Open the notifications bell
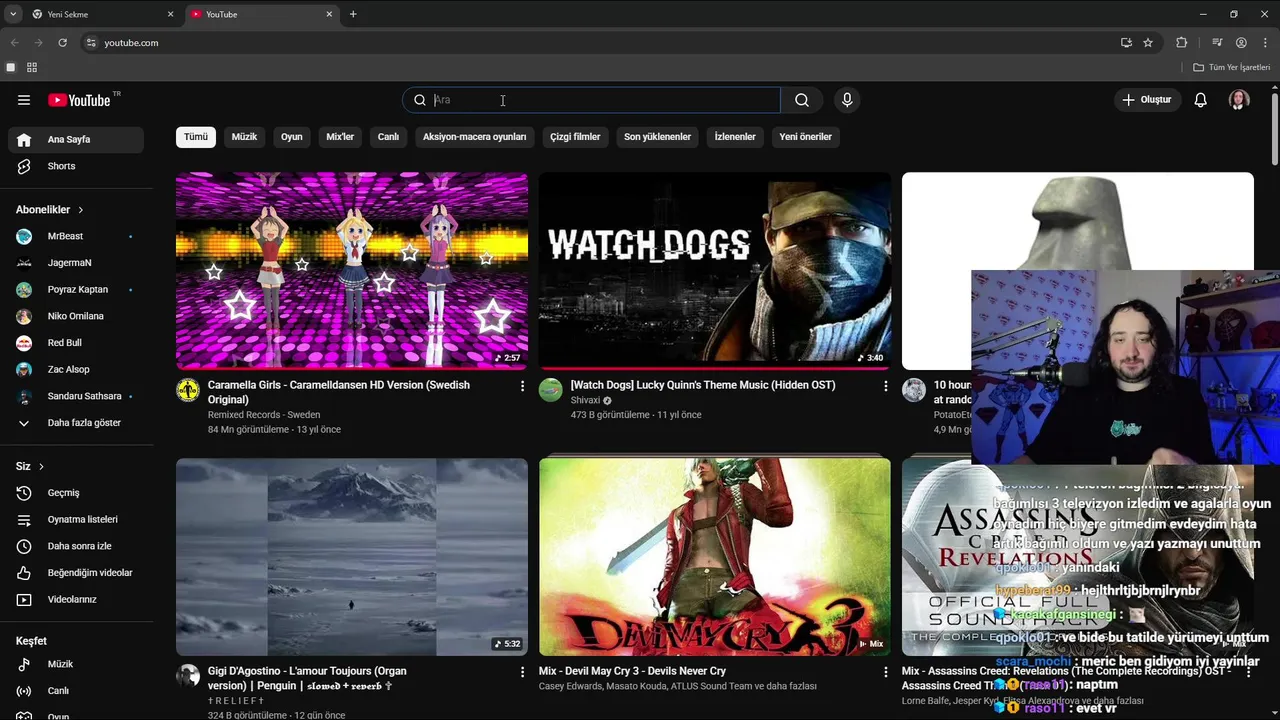The height and width of the screenshot is (720, 1280). coord(1201,100)
